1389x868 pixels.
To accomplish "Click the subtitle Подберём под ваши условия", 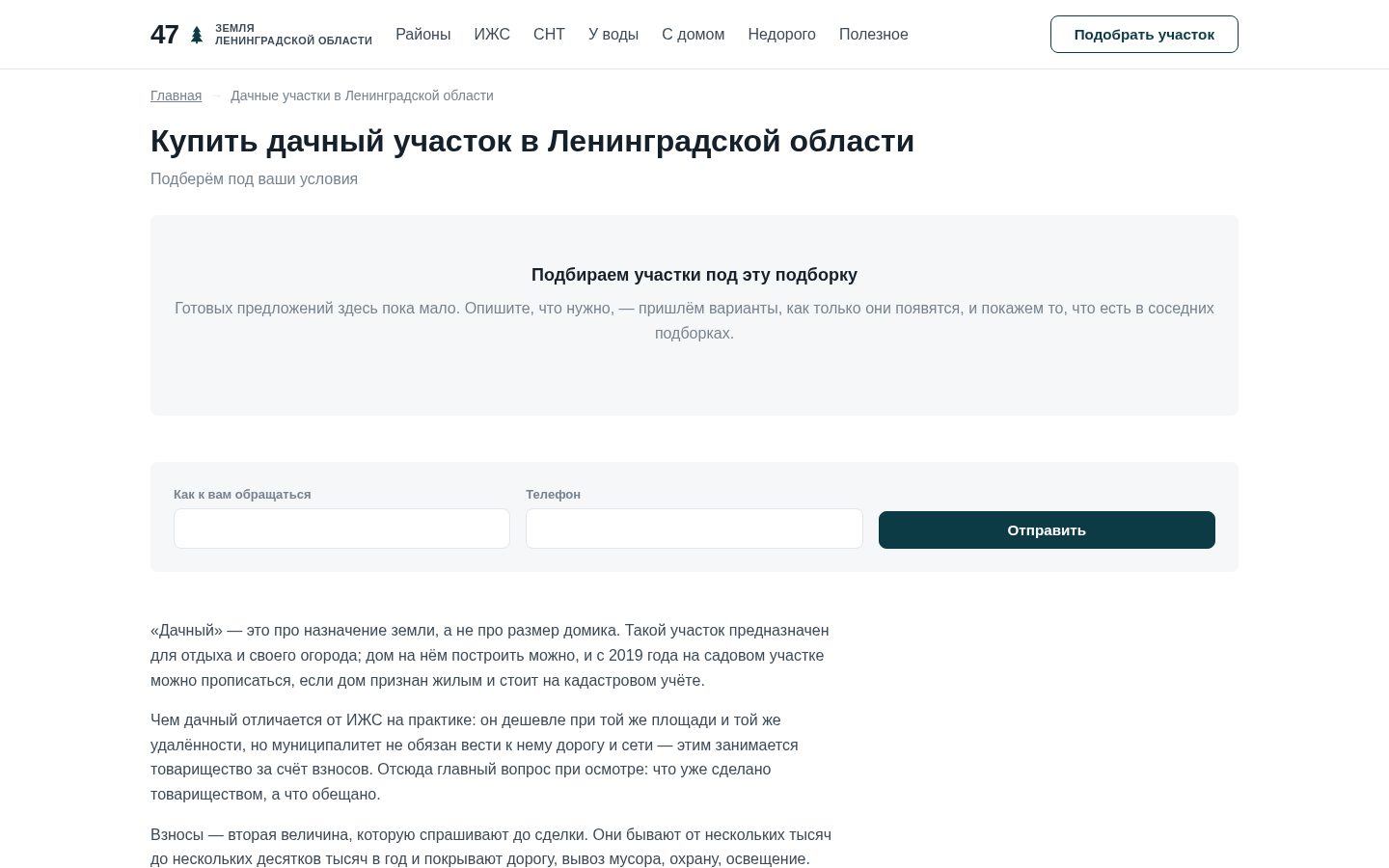I will (254, 178).
